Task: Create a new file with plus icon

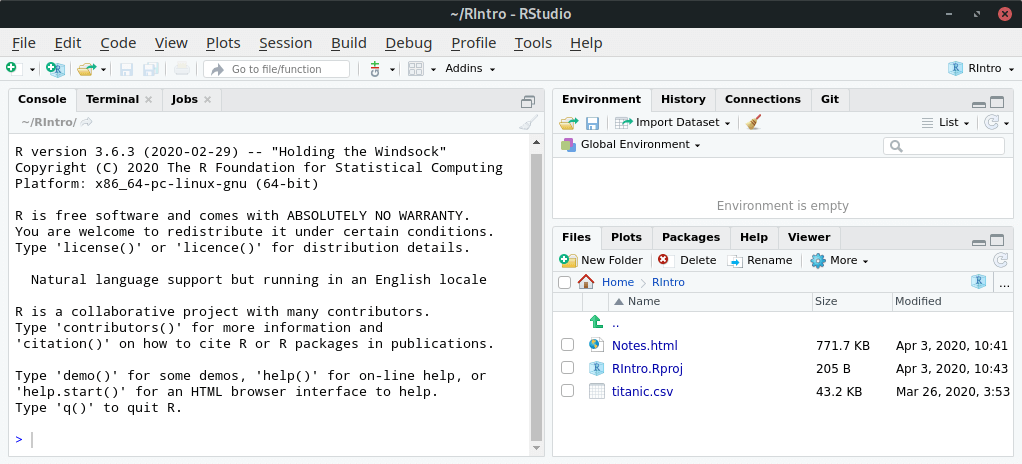Action: pyautogui.click(x=13, y=68)
